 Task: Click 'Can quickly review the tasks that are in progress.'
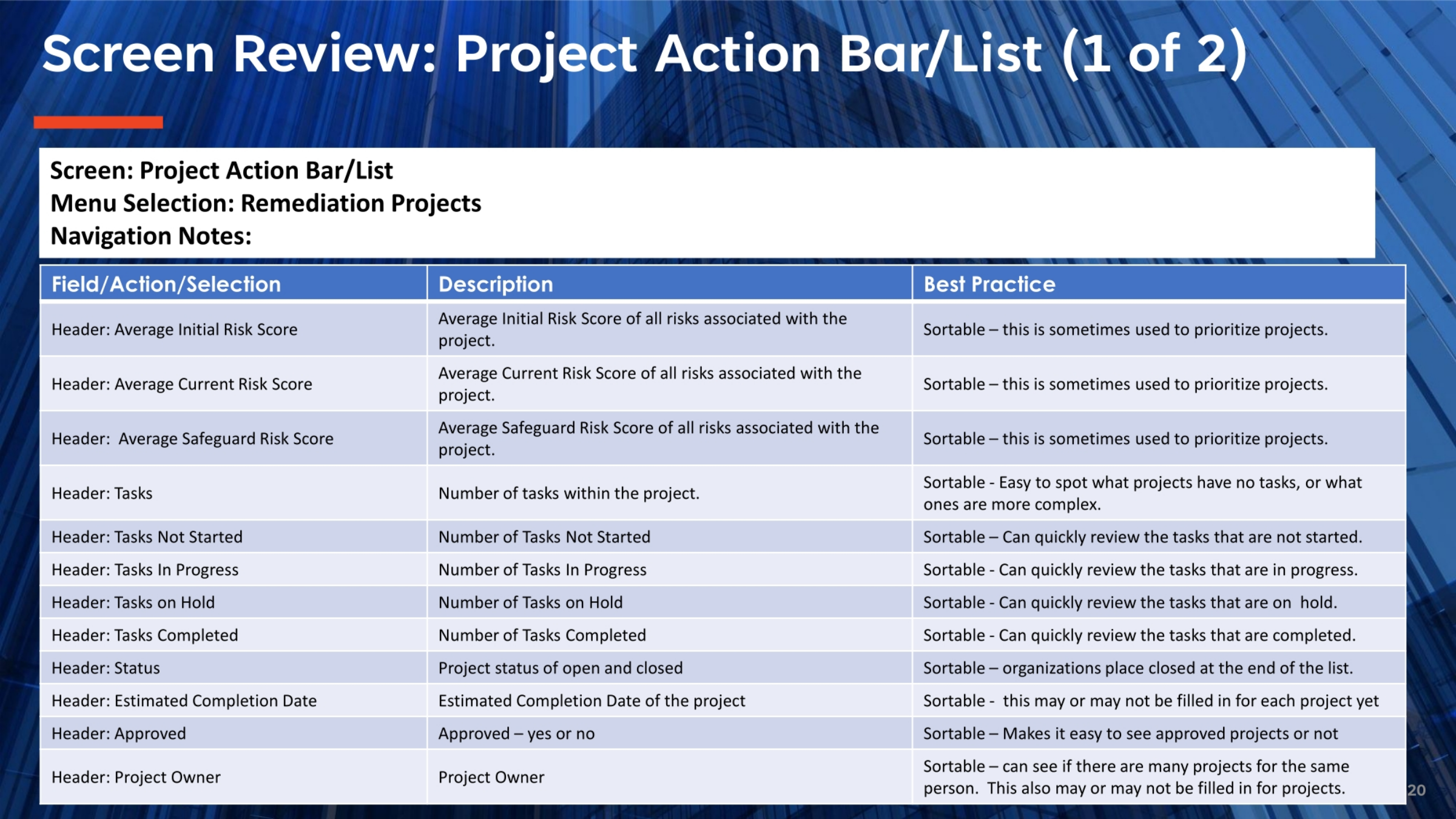point(1178,570)
